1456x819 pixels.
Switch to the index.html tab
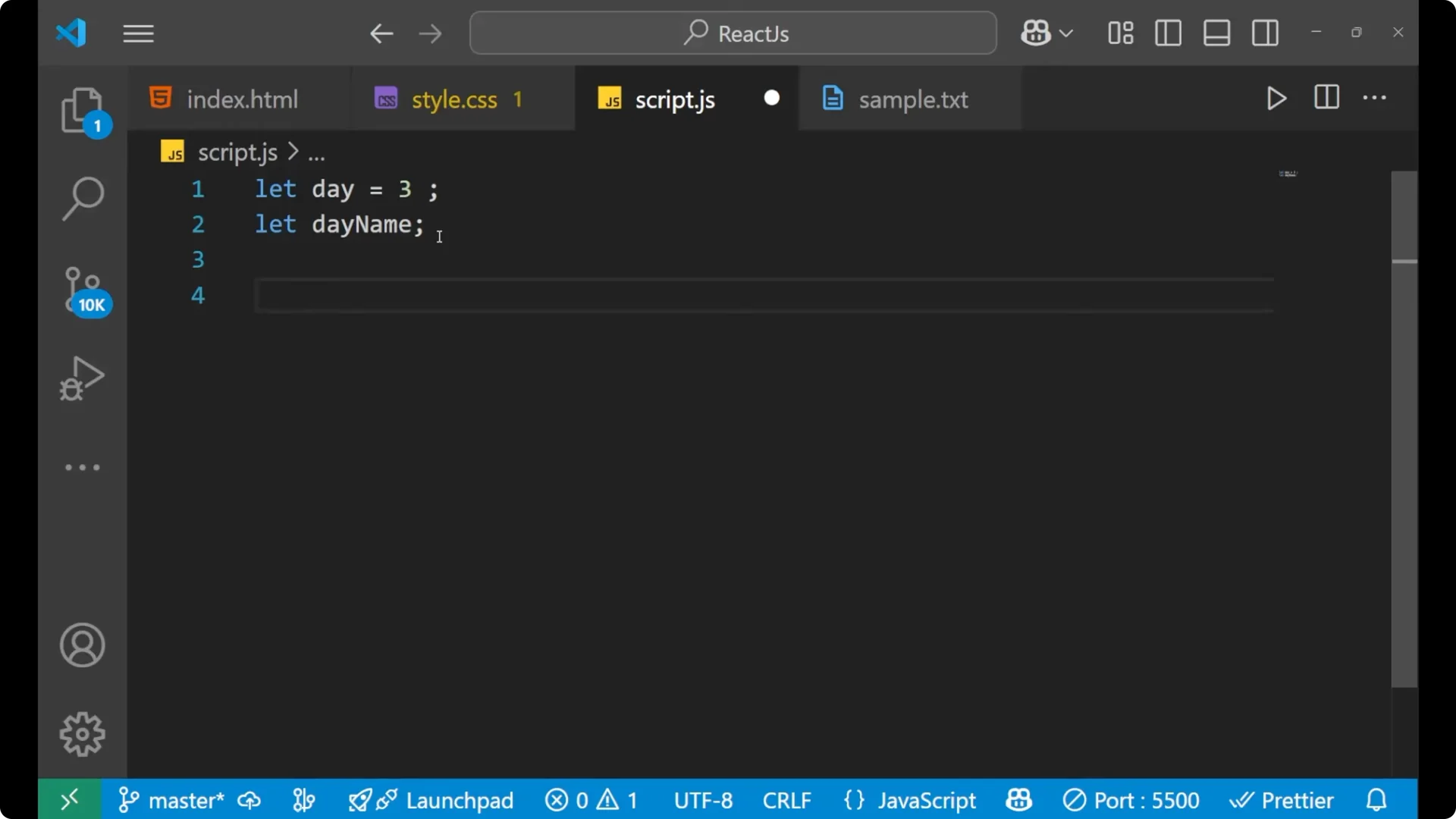(x=241, y=99)
